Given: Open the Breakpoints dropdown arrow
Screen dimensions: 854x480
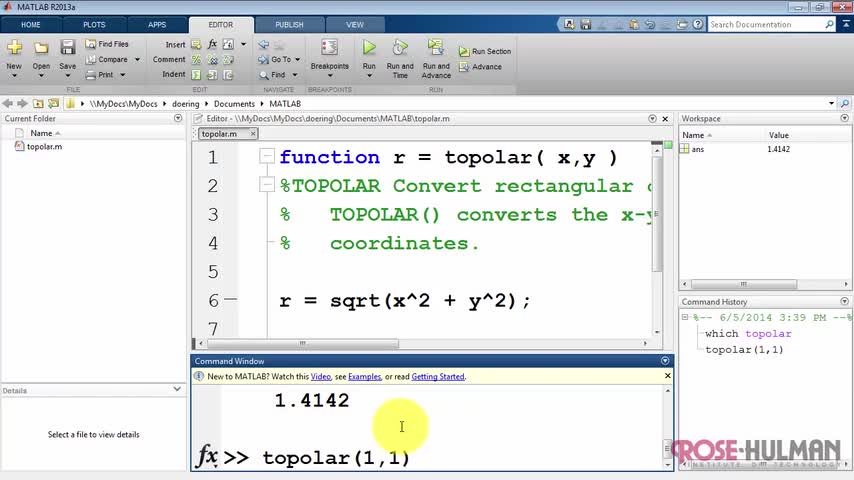Looking at the screenshot, I should (x=330, y=76).
